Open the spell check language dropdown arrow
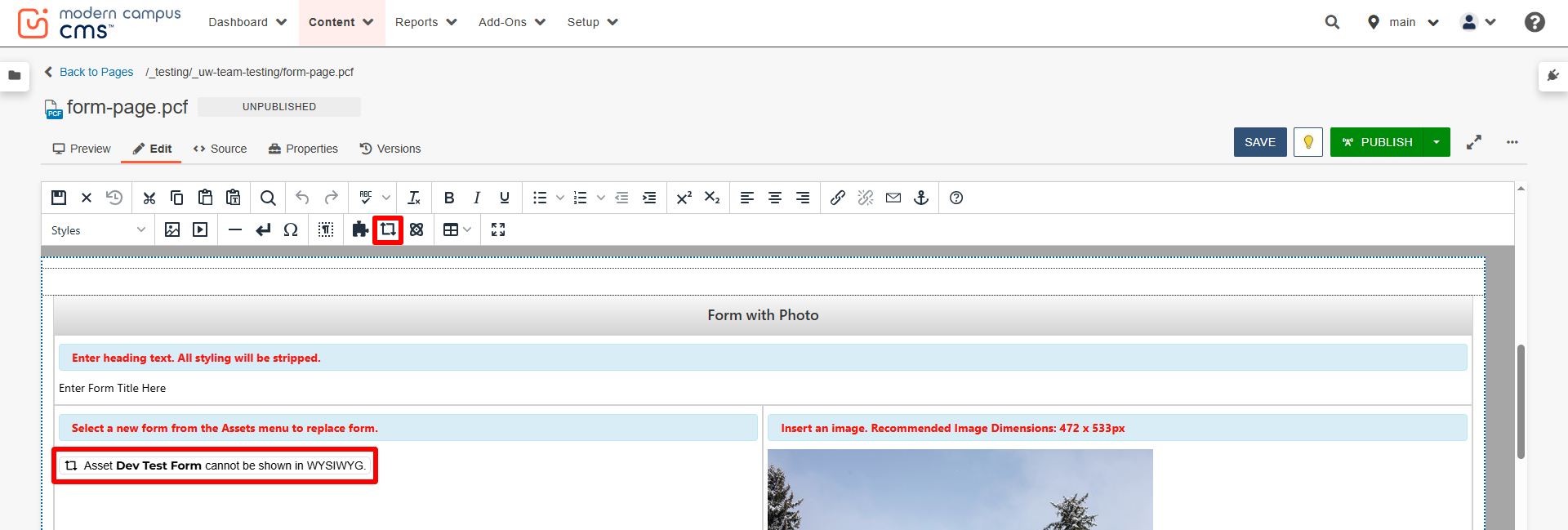Viewport: 1568px width, 530px height. click(386, 198)
